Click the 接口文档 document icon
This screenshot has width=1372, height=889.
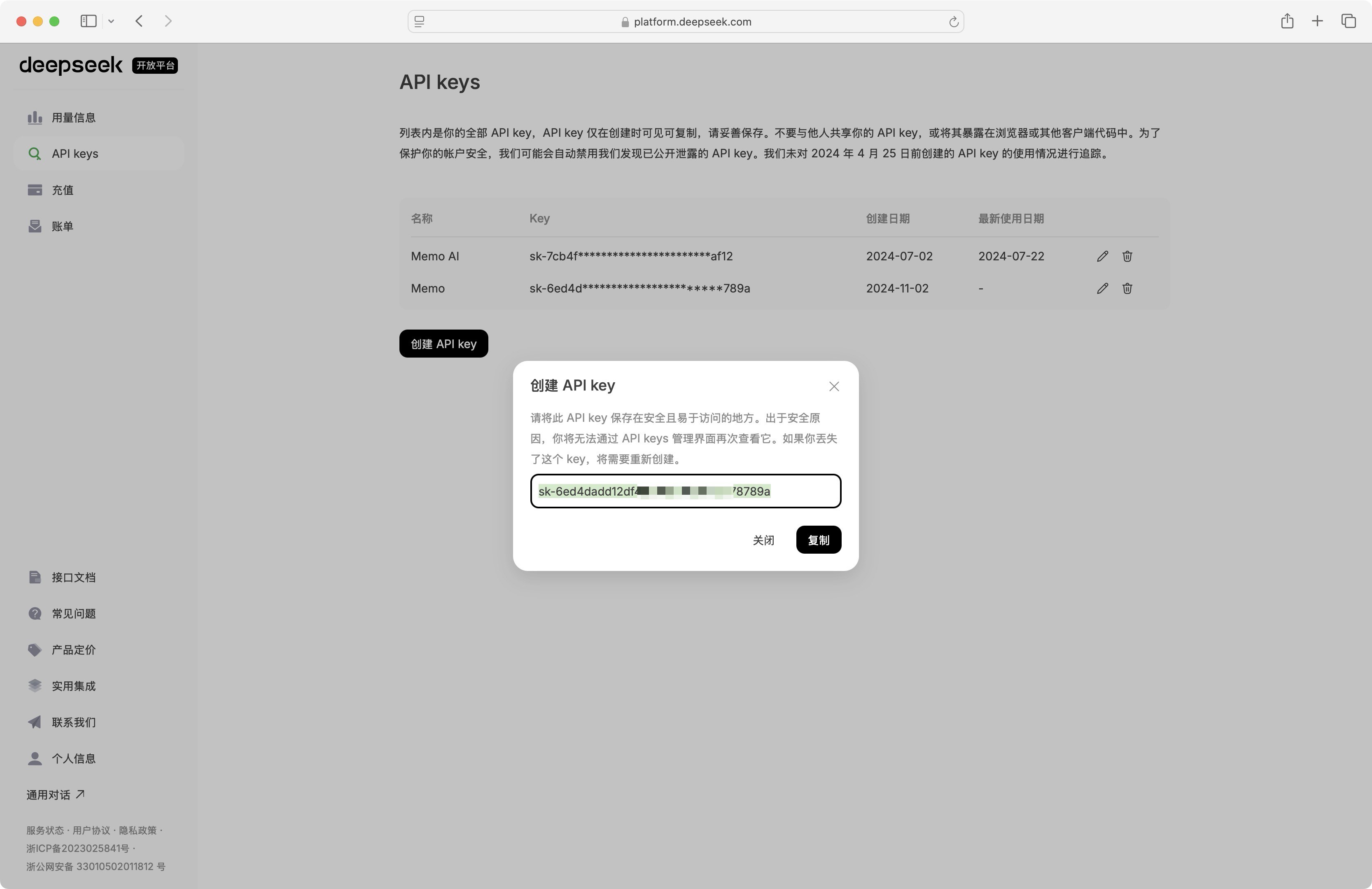(35, 578)
